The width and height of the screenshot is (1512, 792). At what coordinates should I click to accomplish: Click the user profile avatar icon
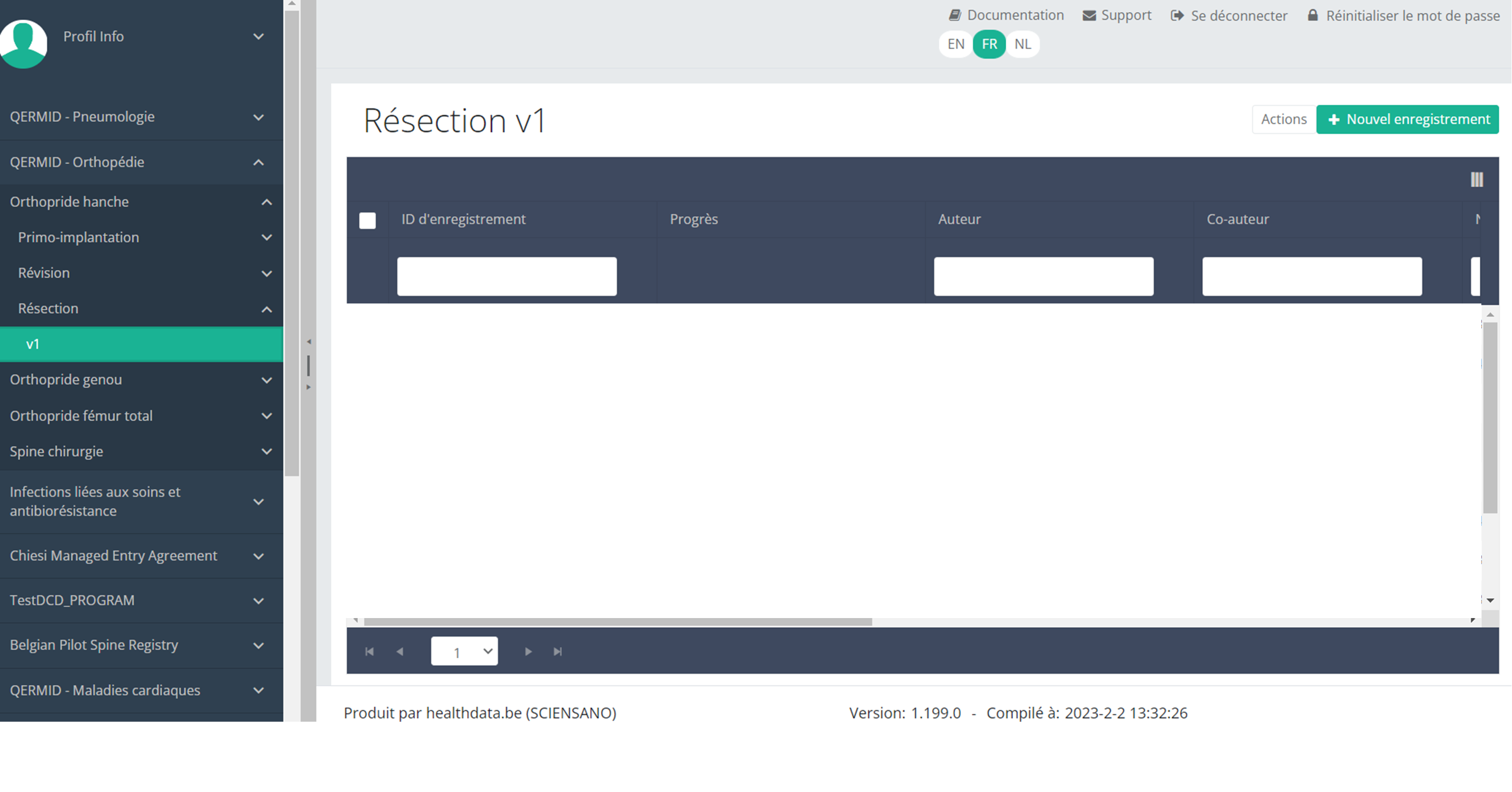(23, 43)
